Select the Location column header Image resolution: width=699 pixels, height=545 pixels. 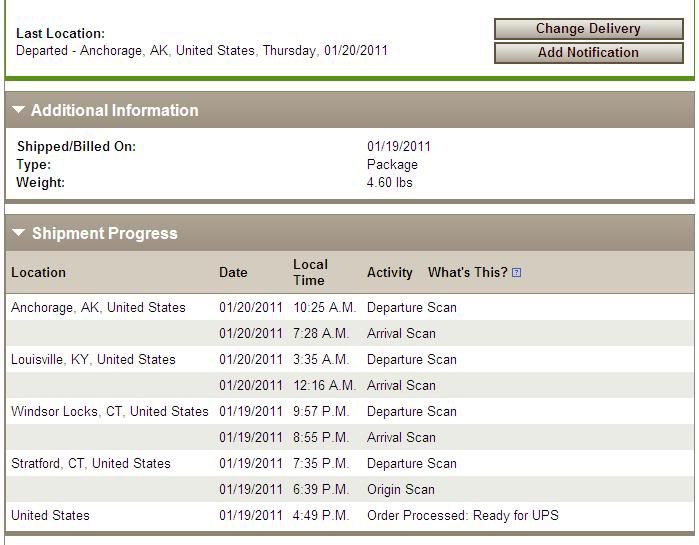pyautogui.click(x=38, y=272)
